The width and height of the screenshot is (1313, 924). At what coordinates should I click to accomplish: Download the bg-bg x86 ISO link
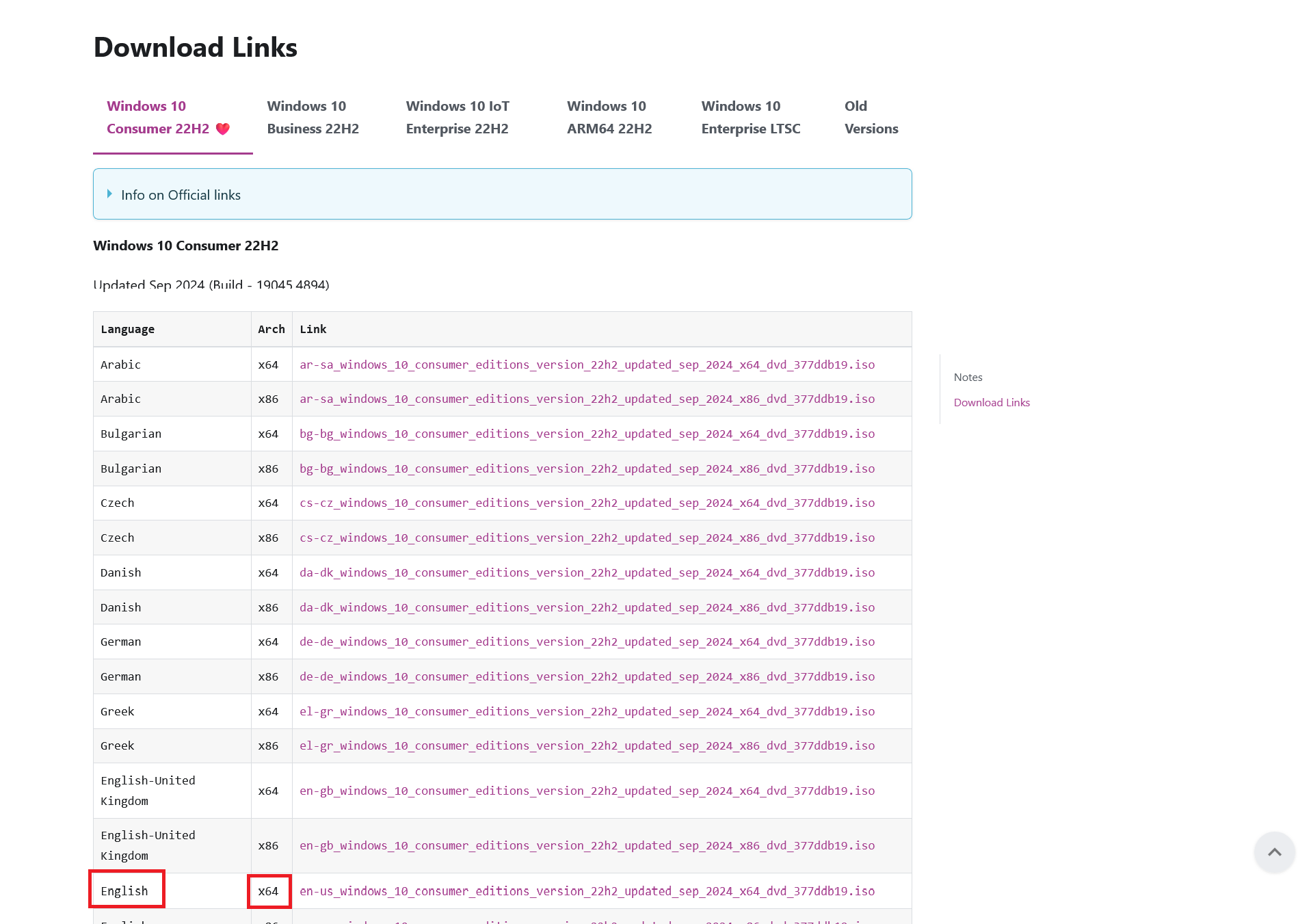pyautogui.click(x=587, y=468)
